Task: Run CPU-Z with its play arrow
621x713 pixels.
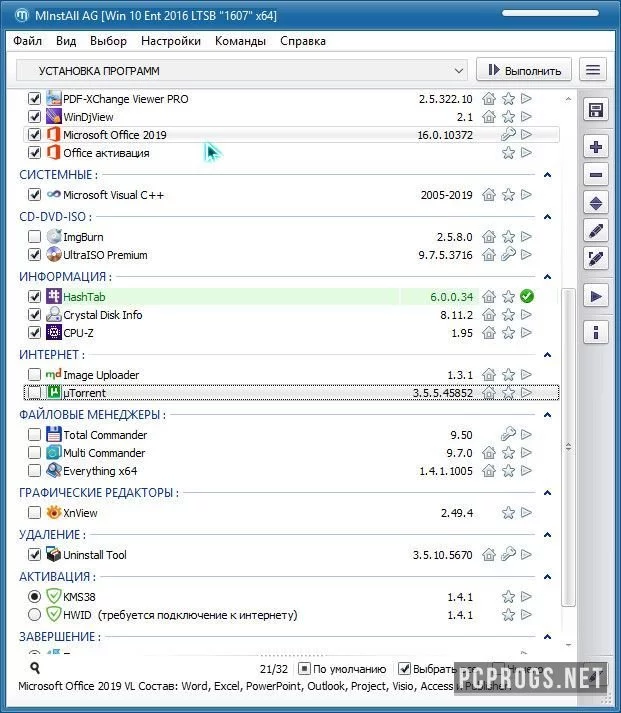Action: 526,332
